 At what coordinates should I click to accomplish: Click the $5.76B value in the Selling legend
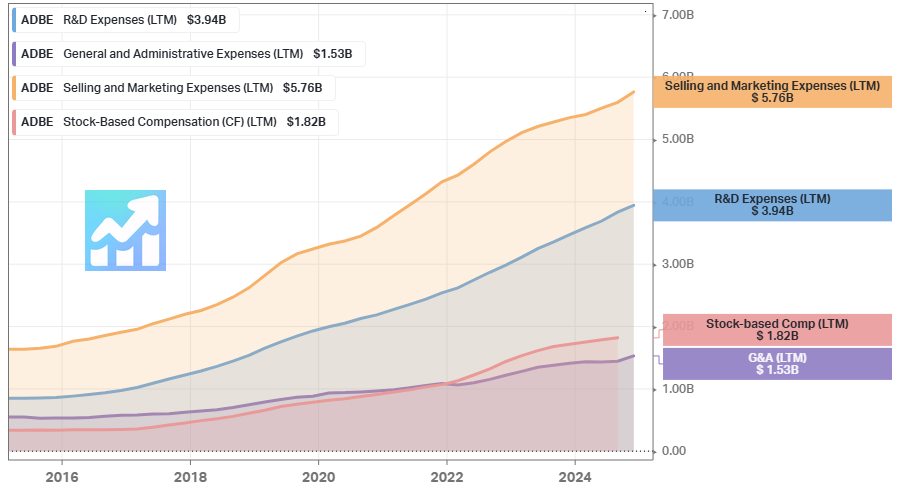(x=302, y=88)
